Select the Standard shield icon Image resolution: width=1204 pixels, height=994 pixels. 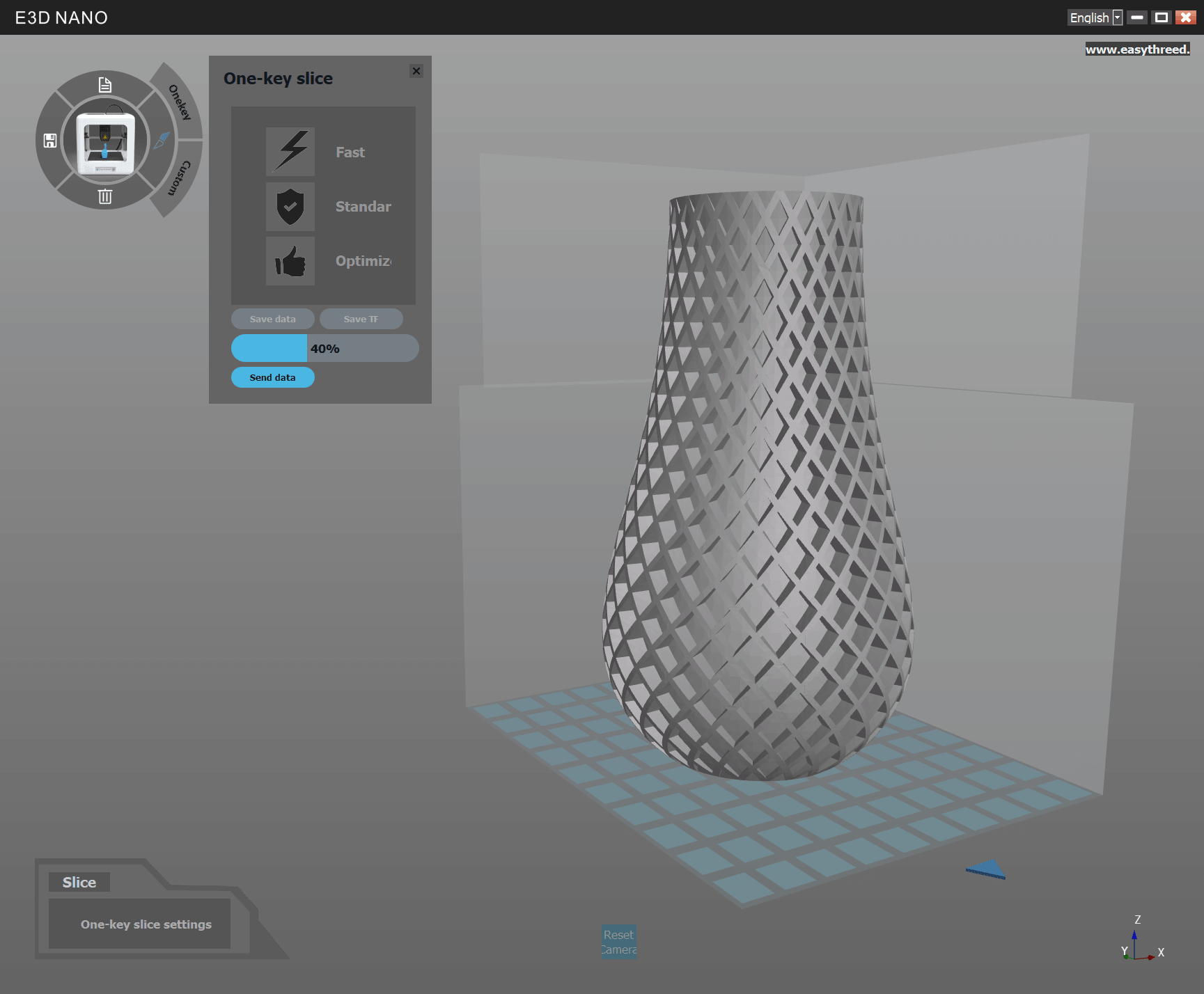[x=290, y=206]
